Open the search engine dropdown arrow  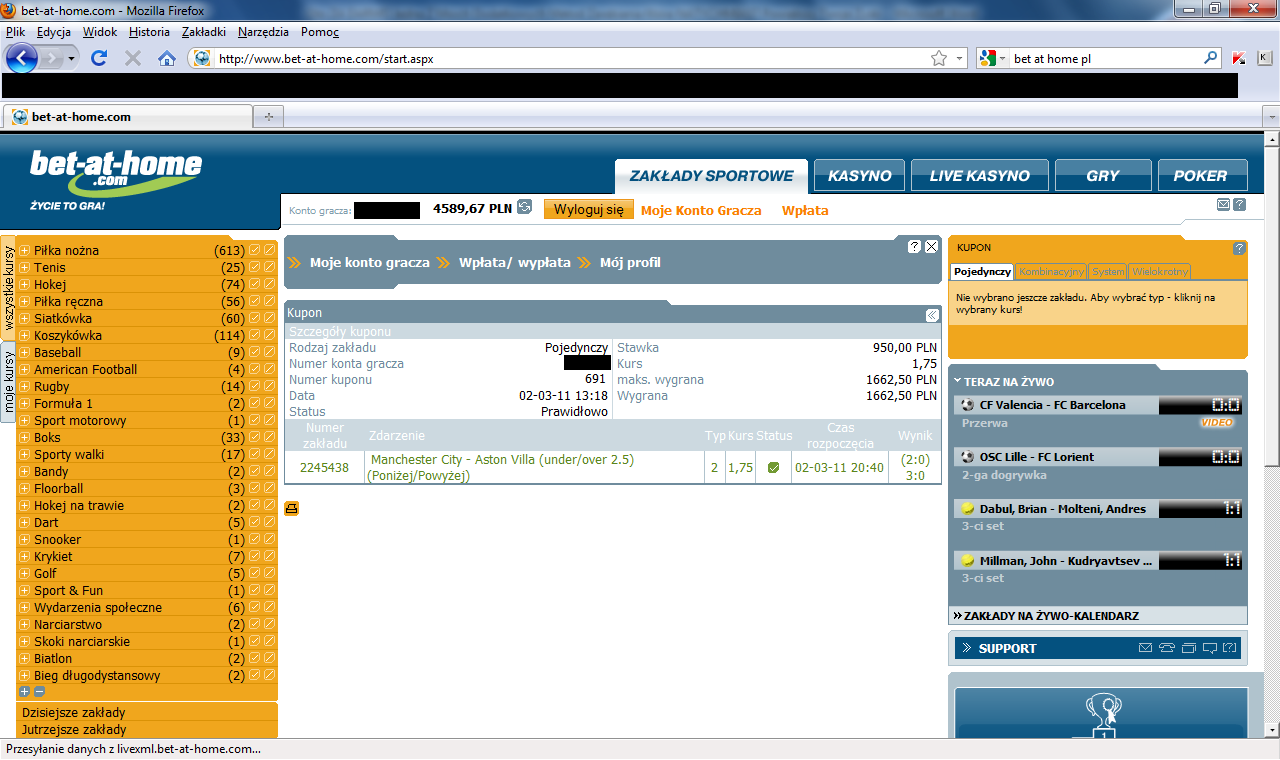[x=1003, y=59]
